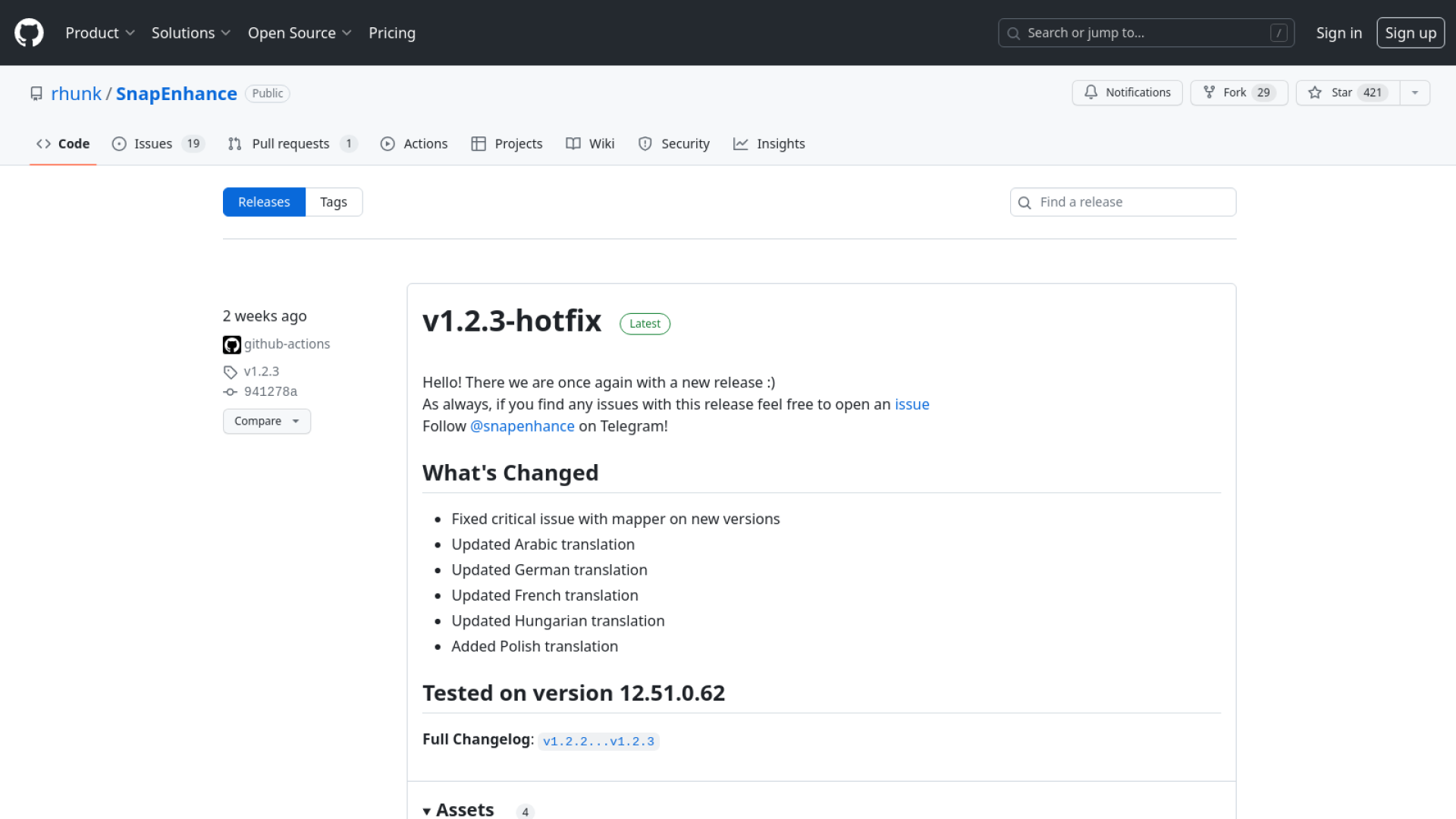Viewport: 1456px width, 819px height.
Task: Open commit 941278a
Action: 270,391
